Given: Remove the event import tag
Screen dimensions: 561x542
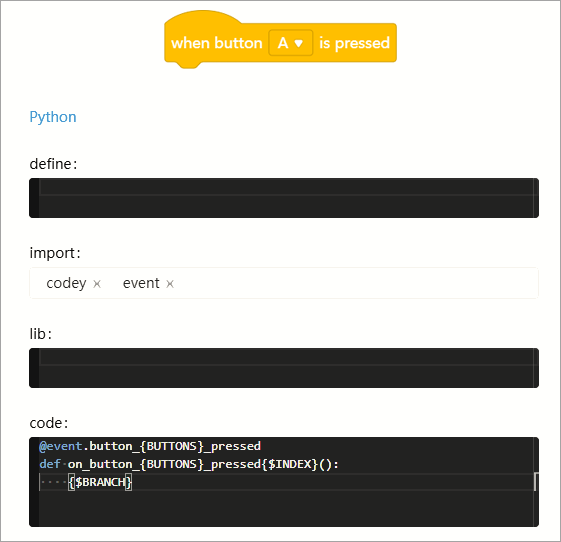Looking at the screenshot, I should 170,284.
